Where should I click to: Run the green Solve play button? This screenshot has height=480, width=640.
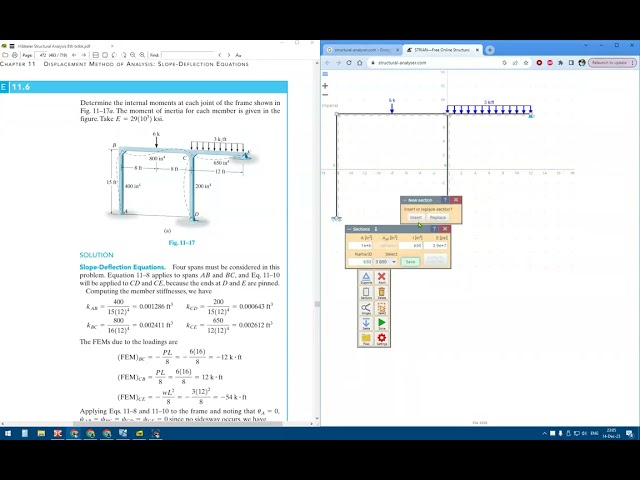click(382, 324)
